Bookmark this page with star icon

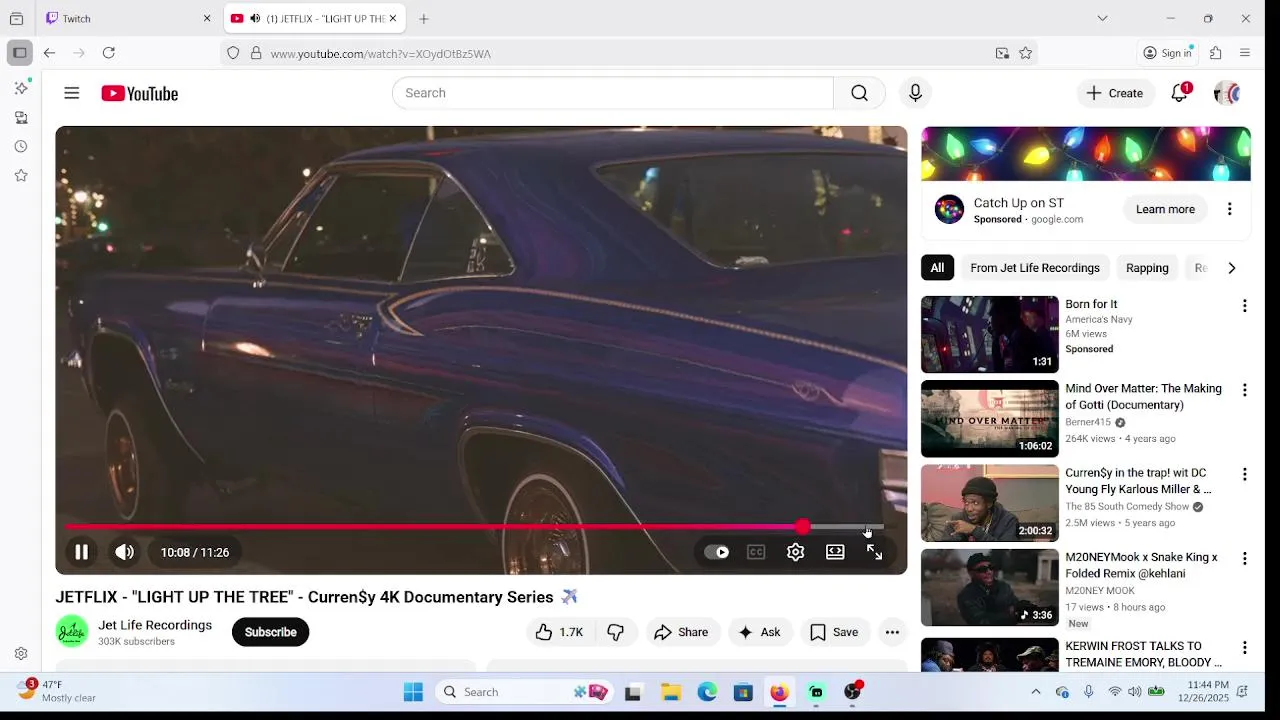point(1025,53)
